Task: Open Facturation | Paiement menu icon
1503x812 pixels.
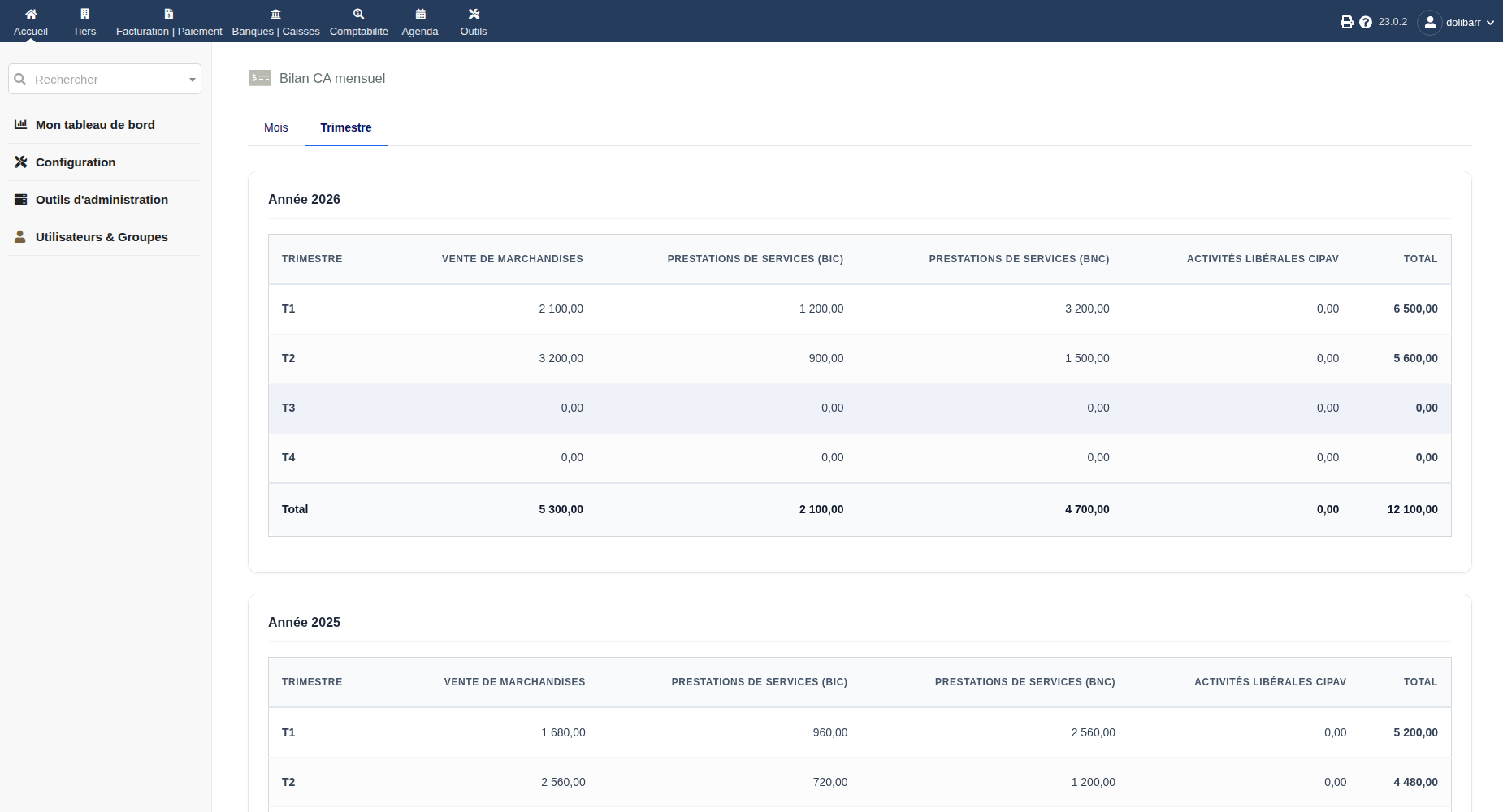Action: coord(169,14)
